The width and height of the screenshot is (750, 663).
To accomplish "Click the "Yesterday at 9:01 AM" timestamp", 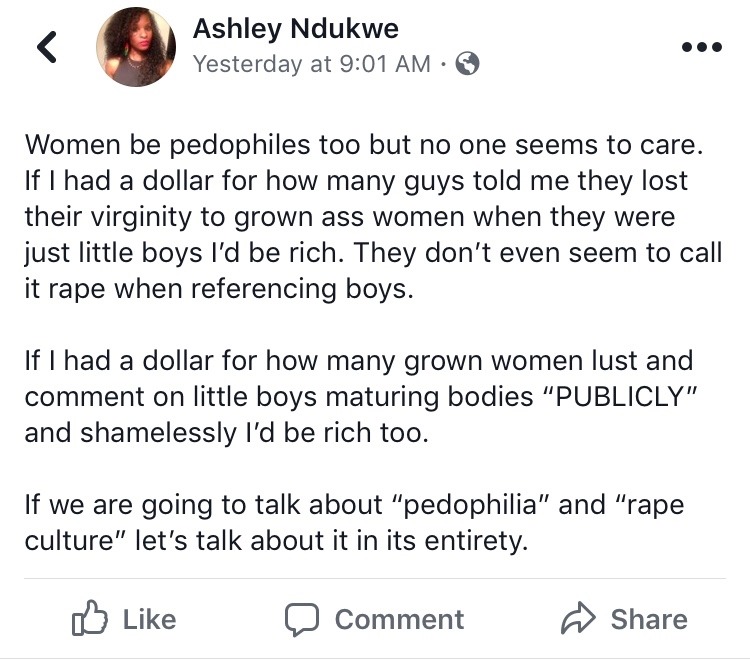I will [x=312, y=64].
